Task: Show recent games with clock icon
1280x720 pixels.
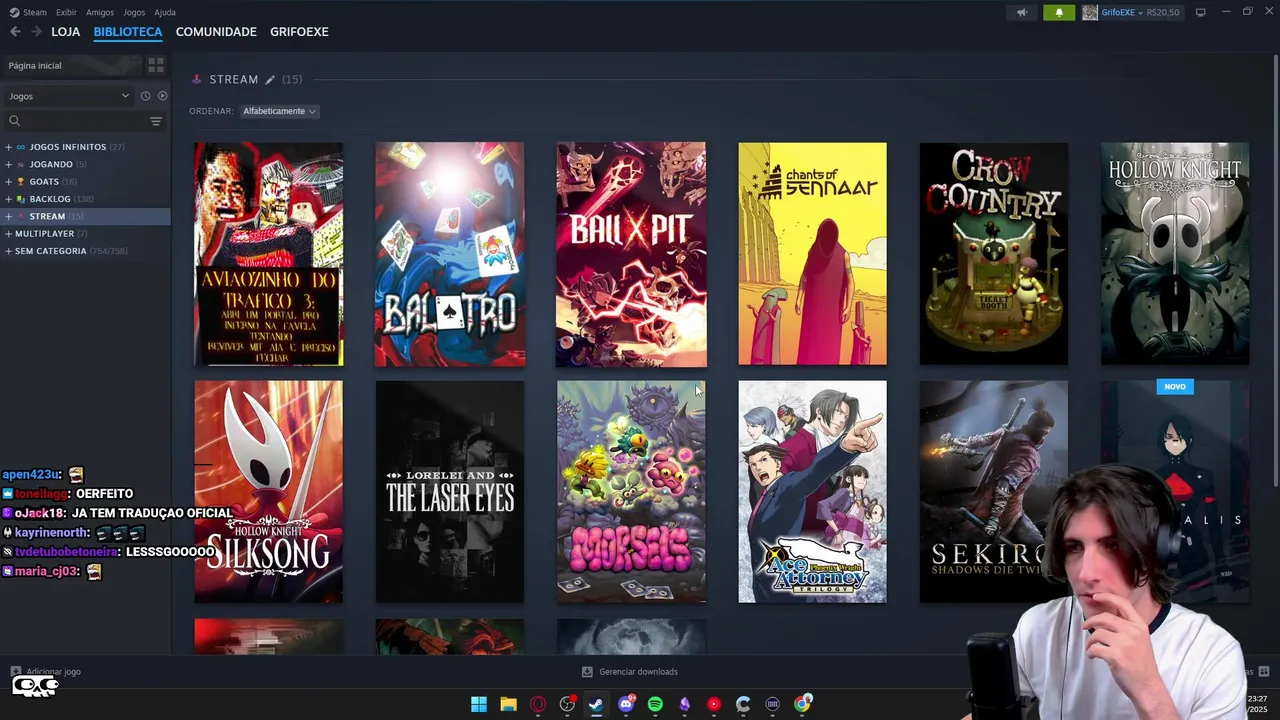Action: (x=145, y=96)
